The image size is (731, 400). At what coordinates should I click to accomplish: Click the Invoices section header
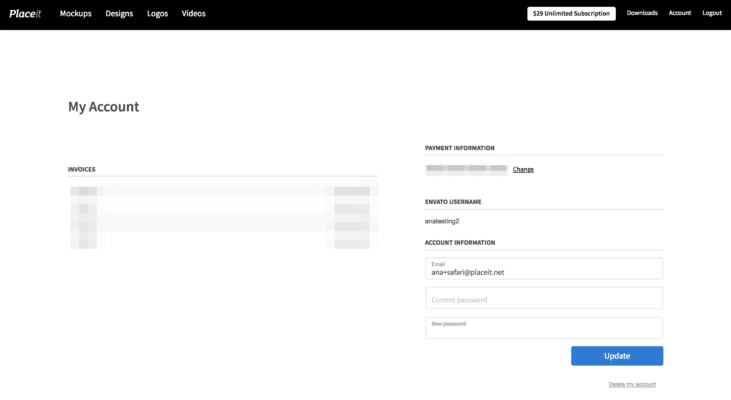(x=82, y=169)
